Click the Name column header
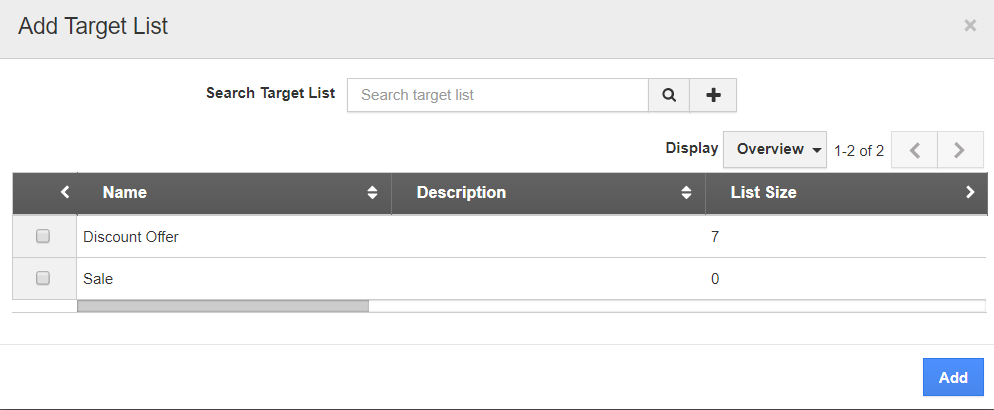 point(125,193)
